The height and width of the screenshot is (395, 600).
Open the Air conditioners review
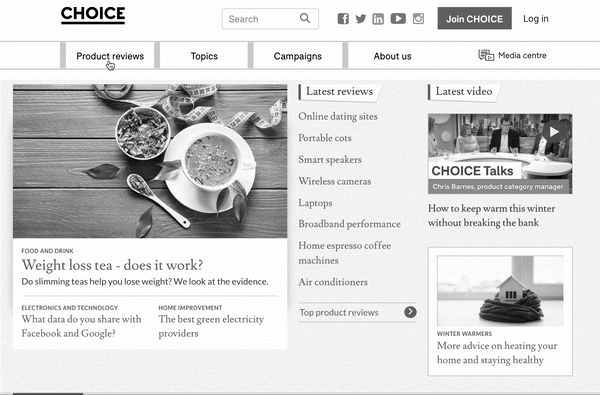click(333, 282)
